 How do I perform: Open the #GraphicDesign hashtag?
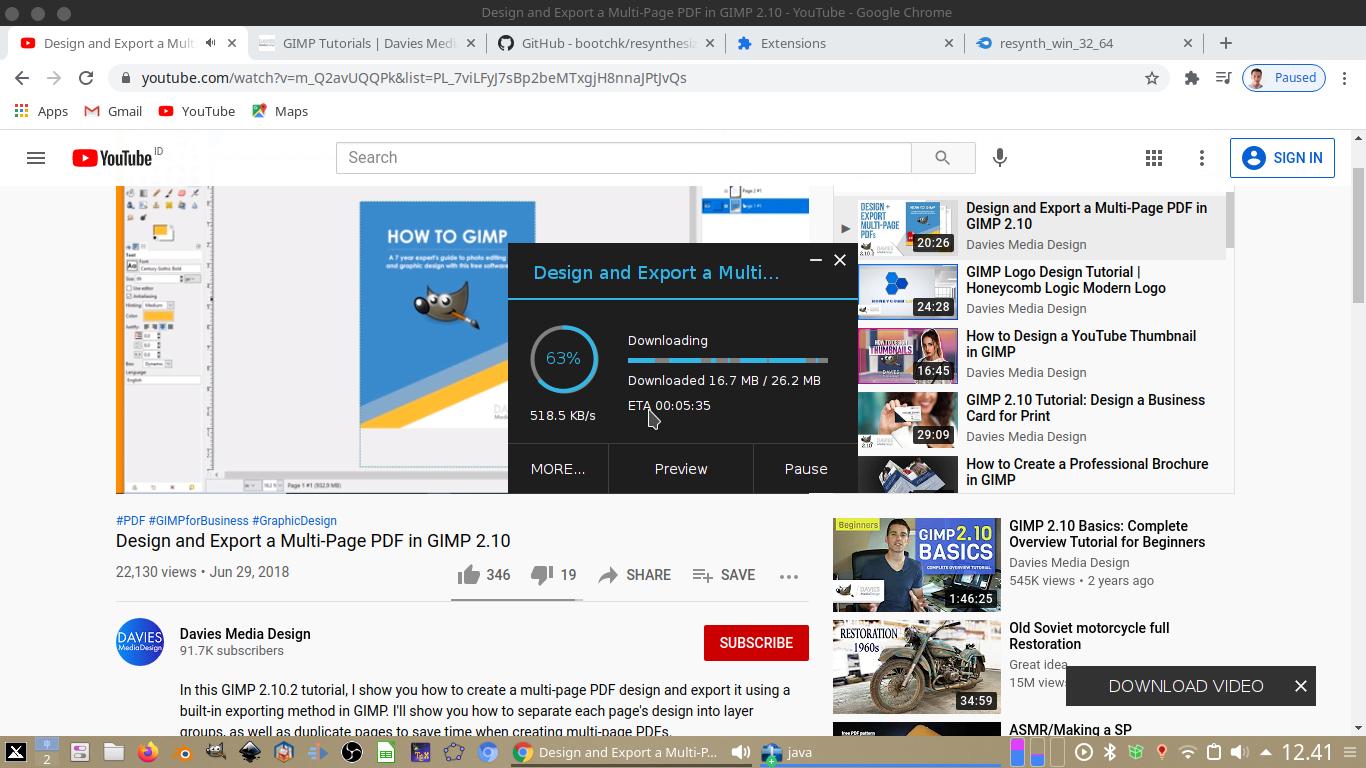point(294,521)
